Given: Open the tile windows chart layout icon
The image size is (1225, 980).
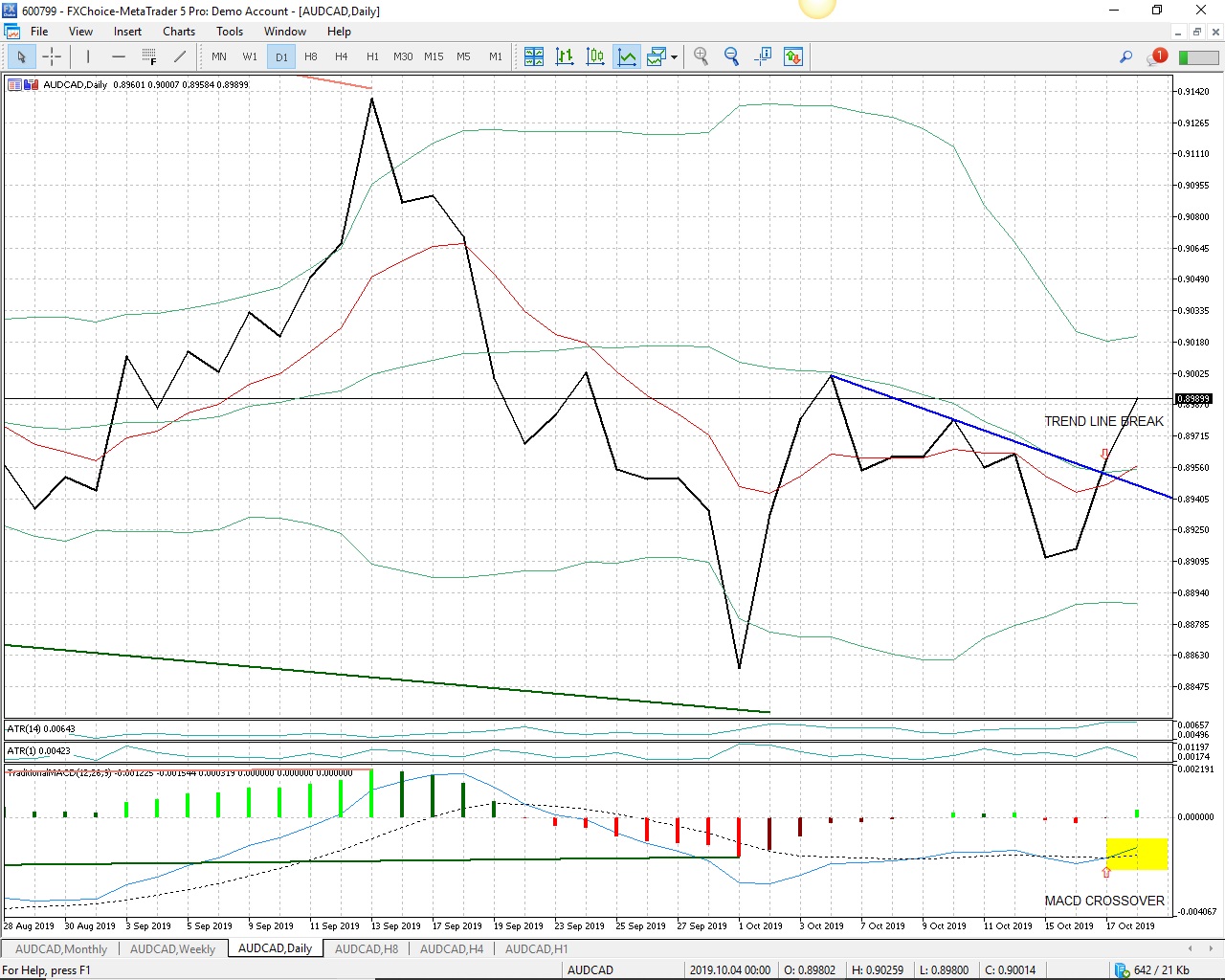Looking at the screenshot, I should 534,56.
